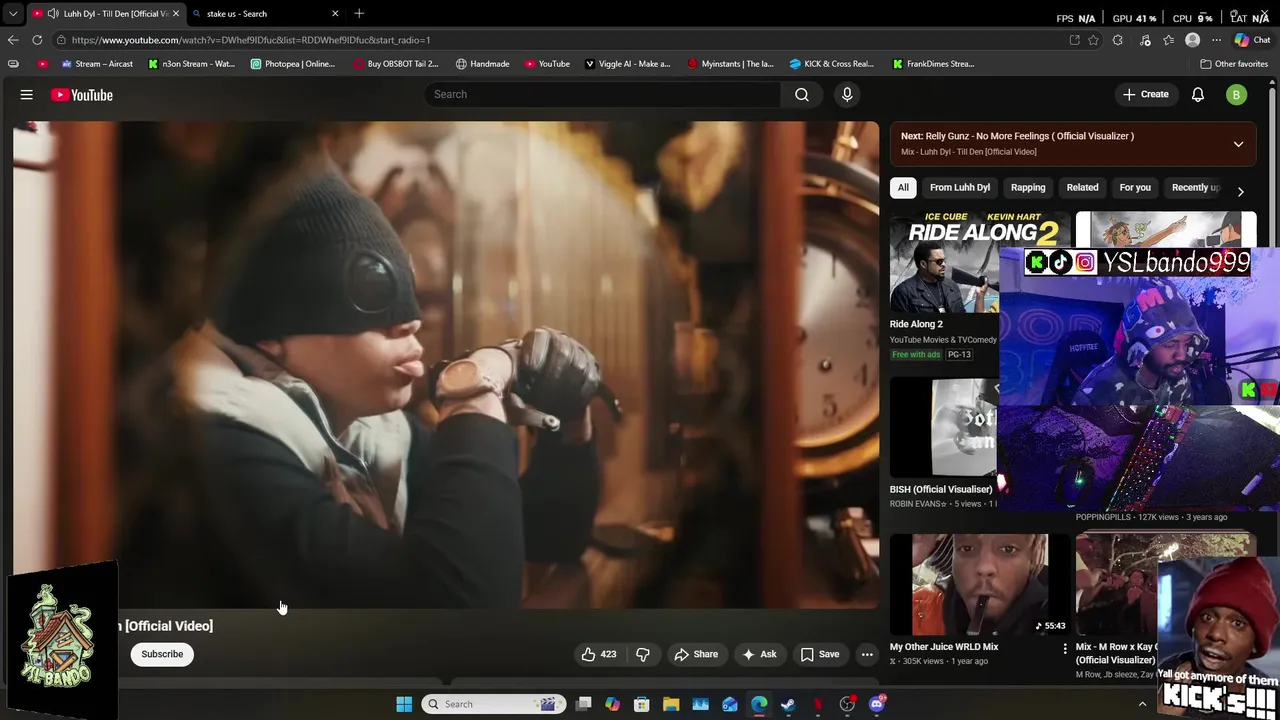Image resolution: width=1280 pixels, height=720 pixels.
Task: Like the video with 423 likes
Action: [599, 654]
